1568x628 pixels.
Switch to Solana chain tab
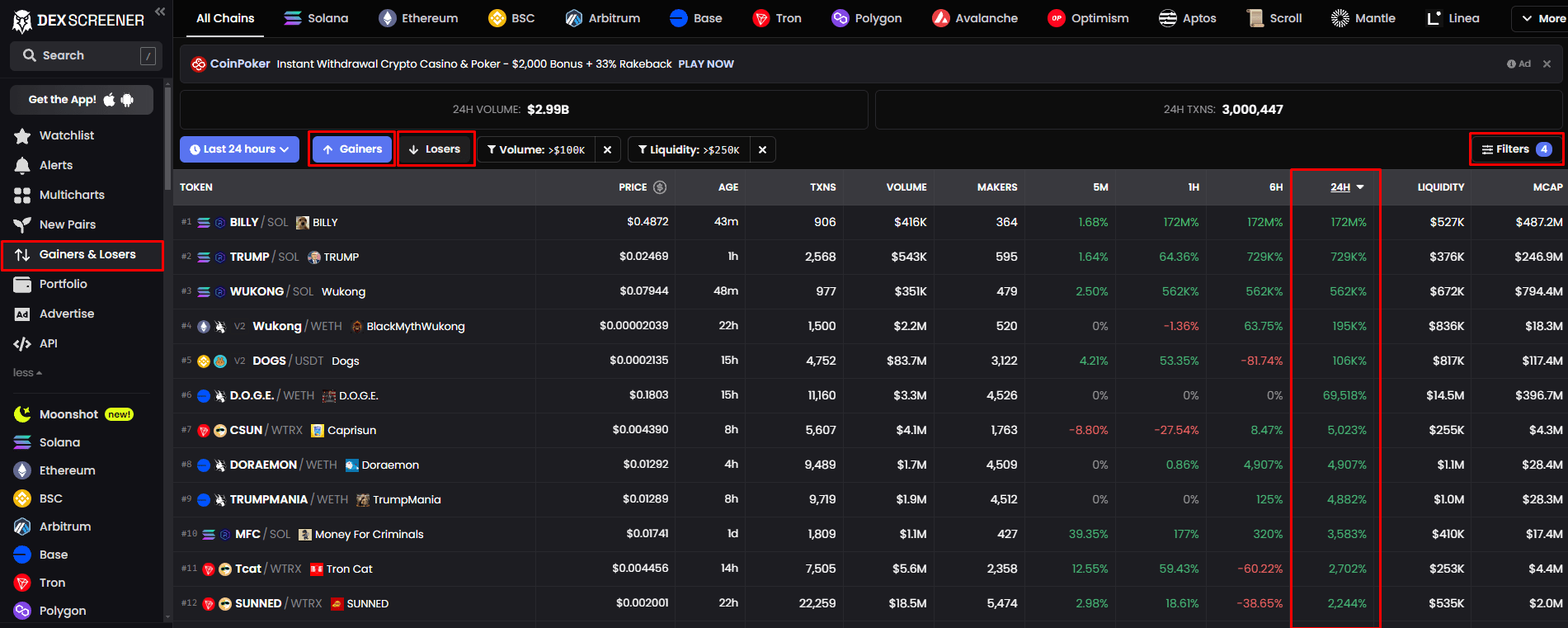point(316,18)
